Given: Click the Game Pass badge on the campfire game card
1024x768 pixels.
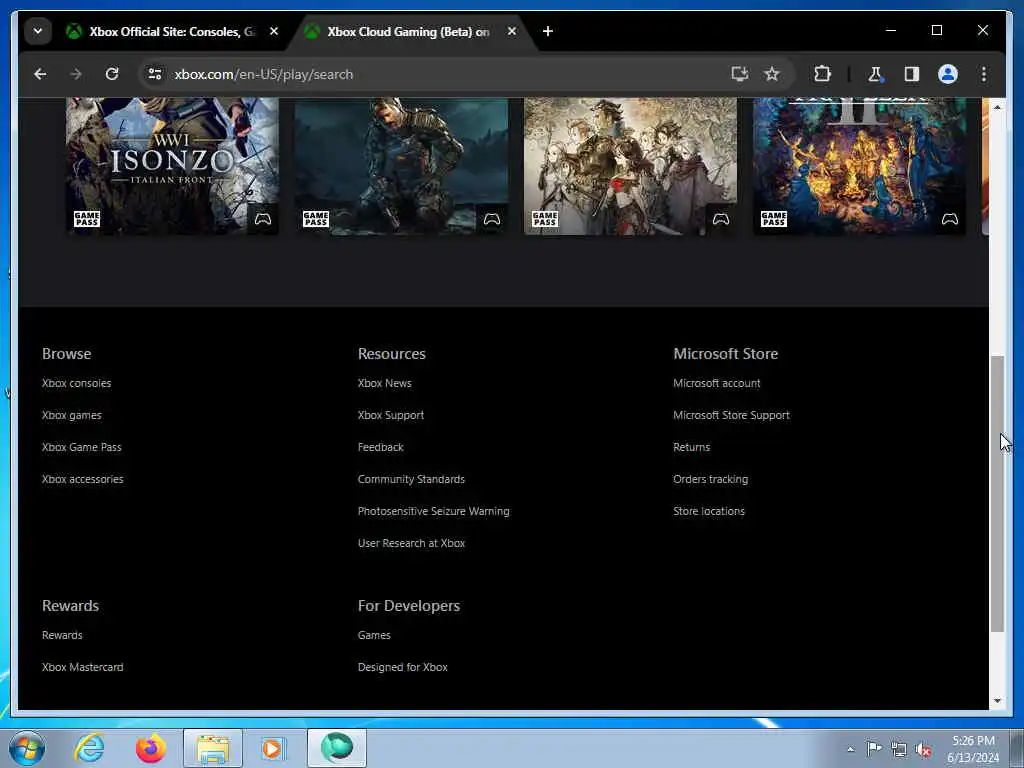Looking at the screenshot, I should point(774,219).
